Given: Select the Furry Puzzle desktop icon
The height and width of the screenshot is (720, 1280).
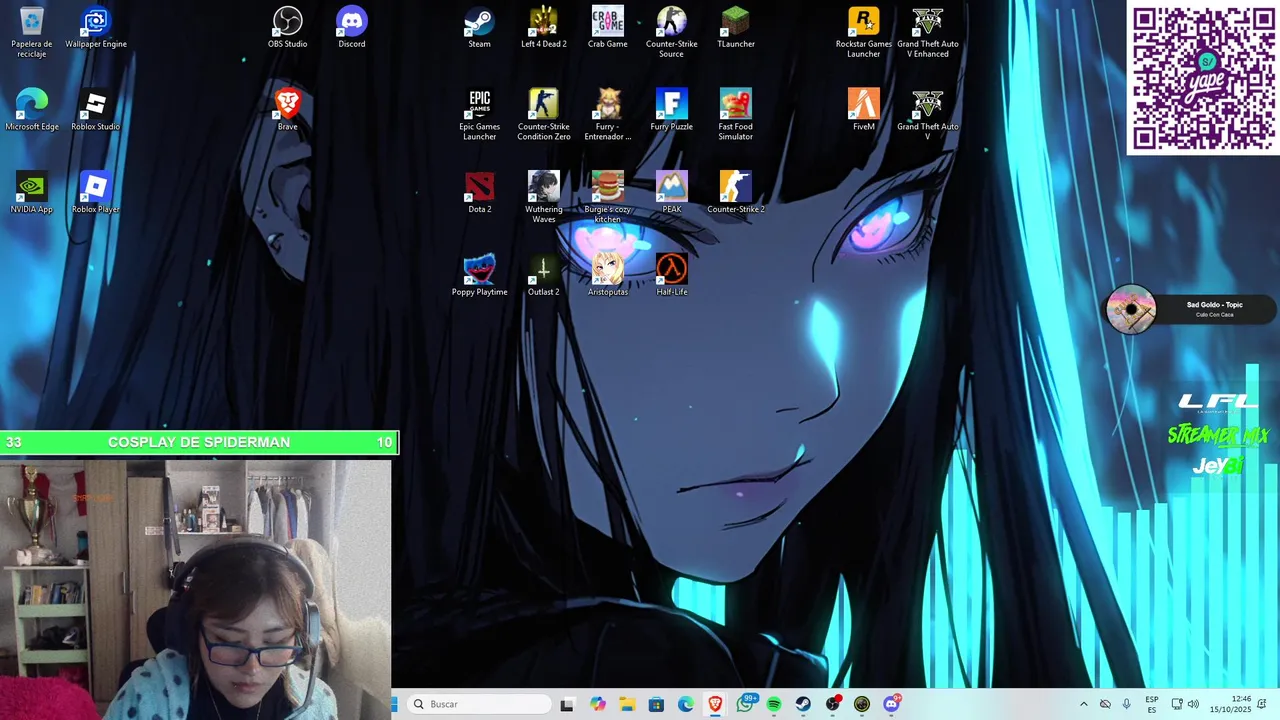Looking at the screenshot, I should pyautogui.click(x=672, y=110).
